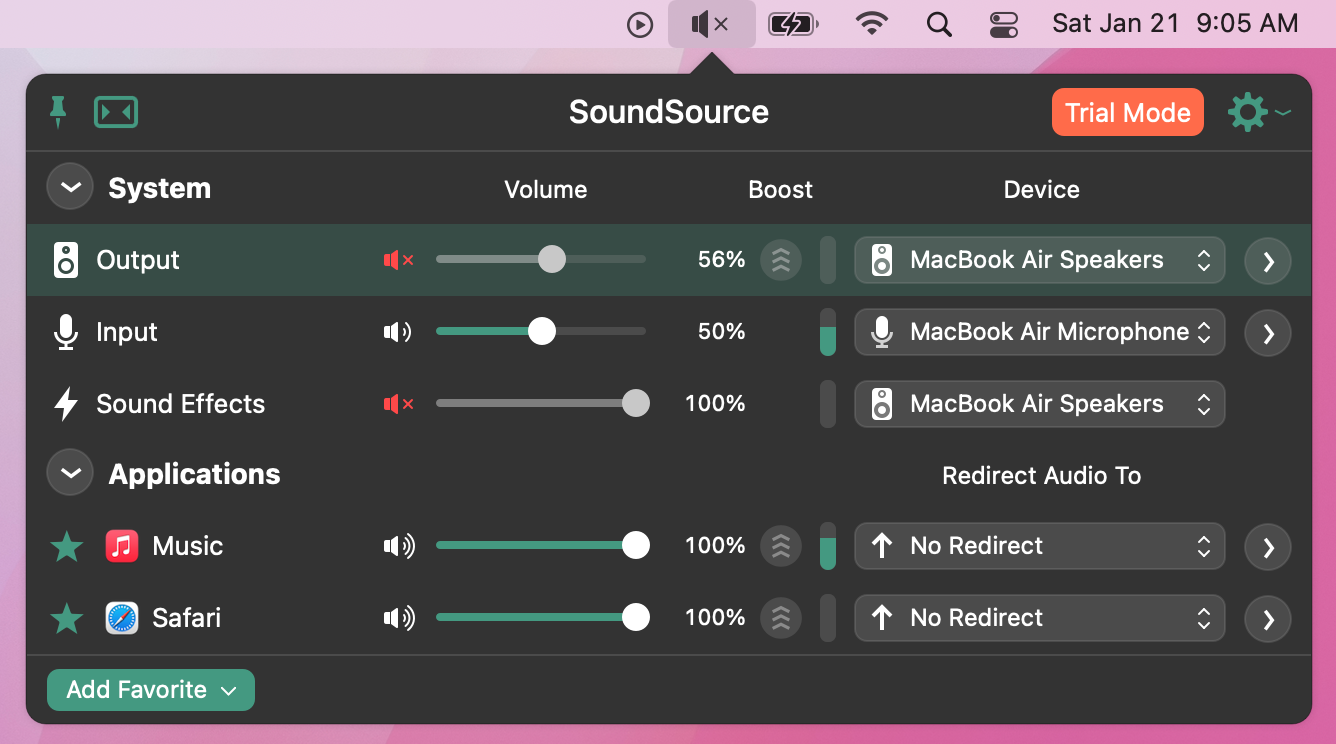Click the Applications section heading
1336x744 pixels.
click(194, 474)
